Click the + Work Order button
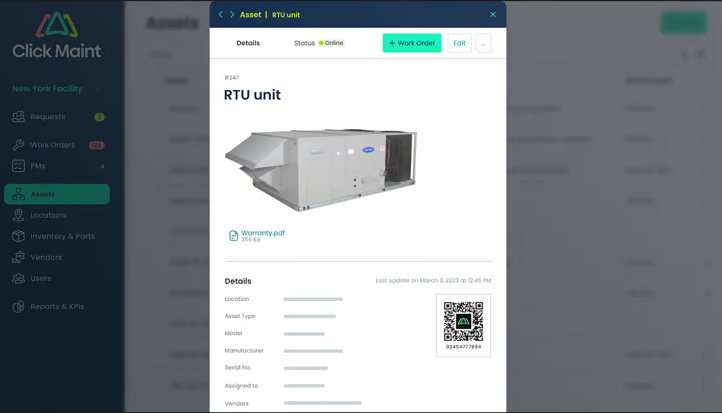Viewport: 722px width, 413px height. (x=411, y=43)
